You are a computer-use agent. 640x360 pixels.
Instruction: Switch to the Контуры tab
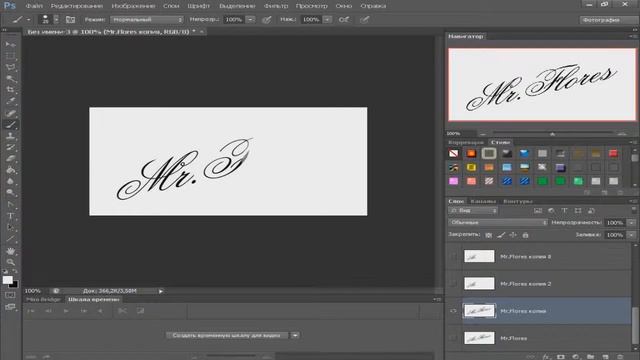[x=518, y=201]
